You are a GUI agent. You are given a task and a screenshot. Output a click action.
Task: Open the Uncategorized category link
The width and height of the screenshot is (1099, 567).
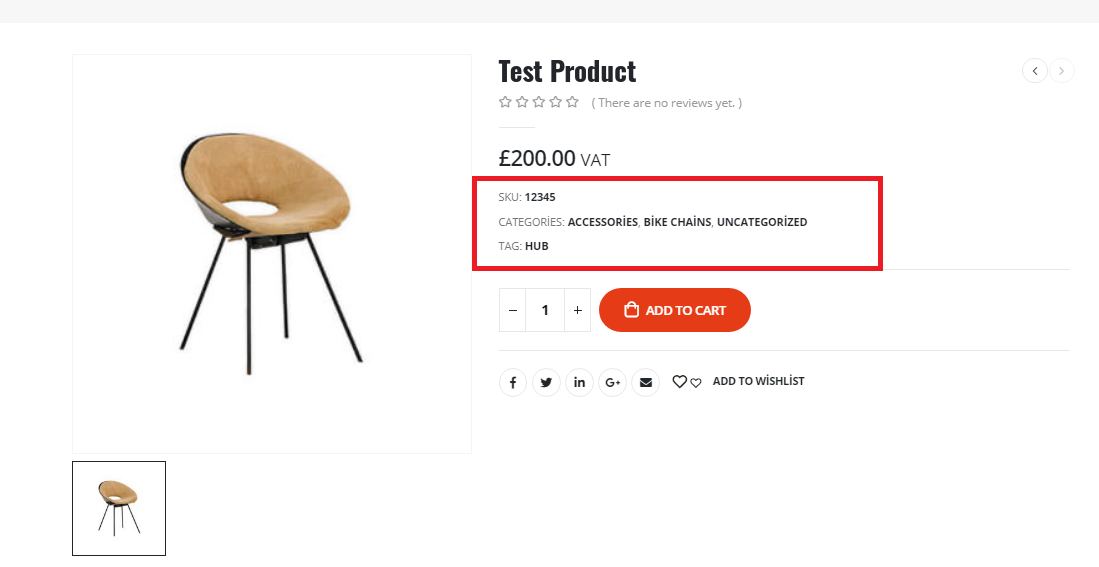(x=762, y=222)
